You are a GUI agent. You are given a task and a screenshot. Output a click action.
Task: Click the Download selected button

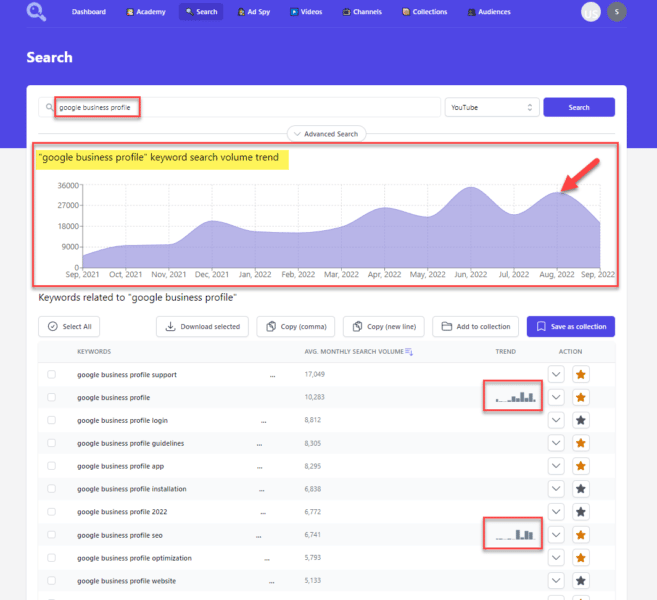203,326
